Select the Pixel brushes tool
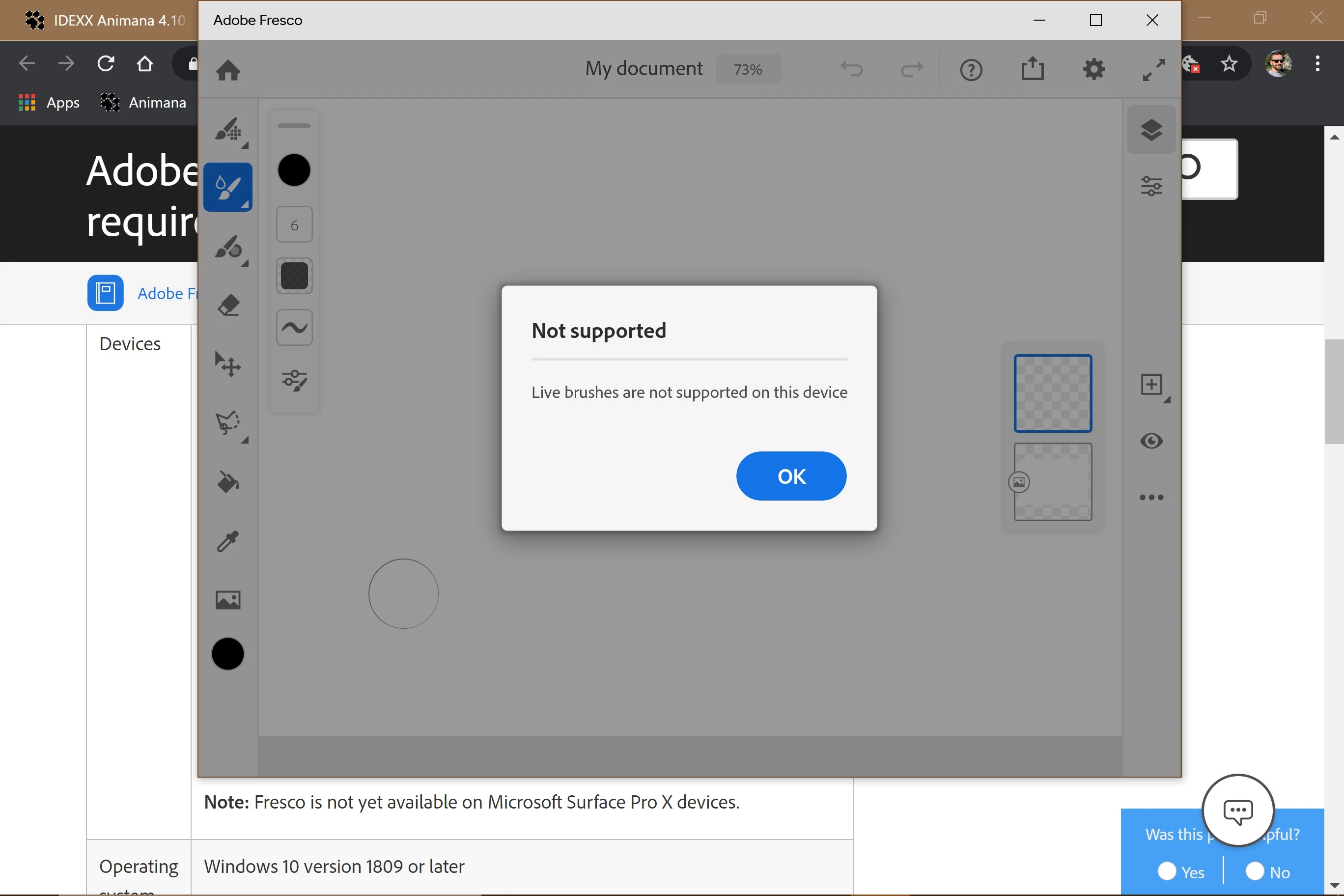The width and height of the screenshot is (1344, 896). pos(227,130)
